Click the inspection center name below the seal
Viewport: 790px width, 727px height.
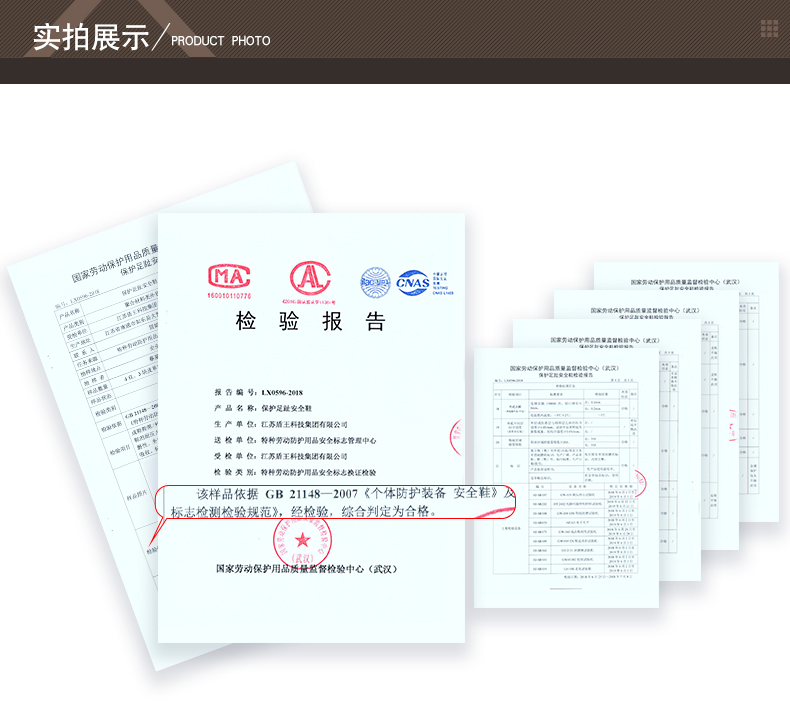(x=306, y=568)
